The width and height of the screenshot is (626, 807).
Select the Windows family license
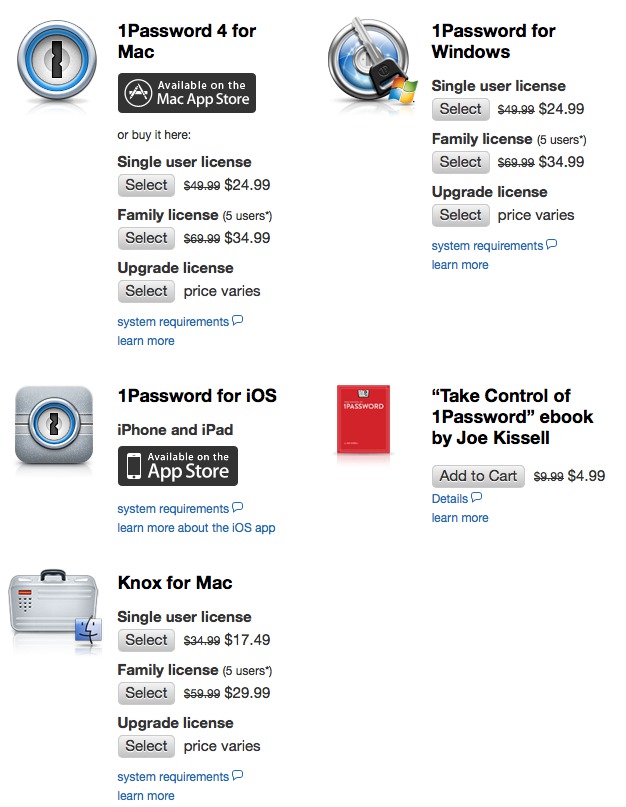(x=460, y=162)
